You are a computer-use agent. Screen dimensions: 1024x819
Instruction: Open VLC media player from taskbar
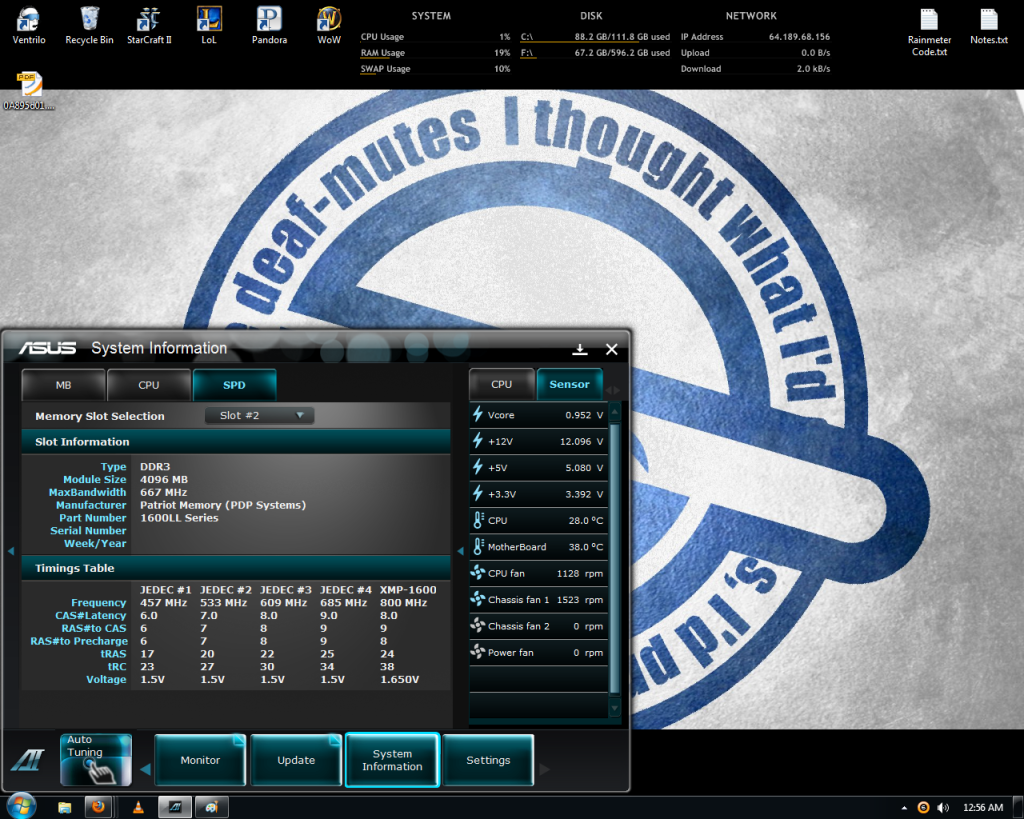coord(138,808)
